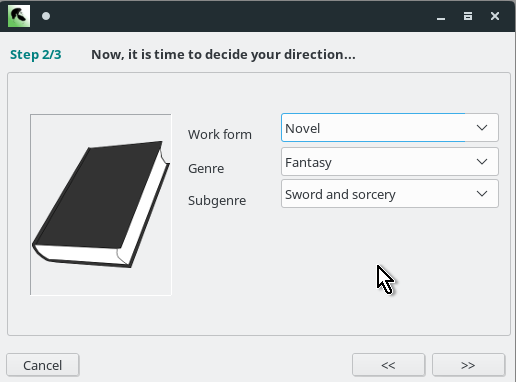This screenshot has width=516, height=382.
Task: Click the application logo in the title bar
Action: click(x=19, y=16)
